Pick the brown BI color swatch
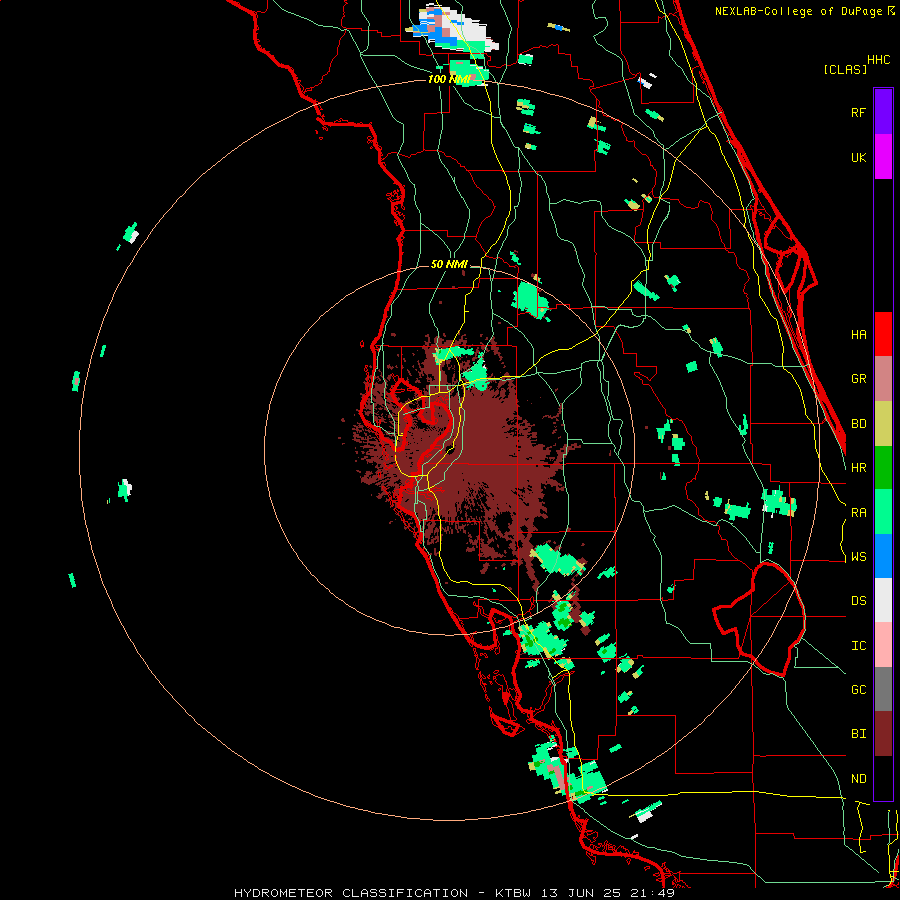 (883, 734)
